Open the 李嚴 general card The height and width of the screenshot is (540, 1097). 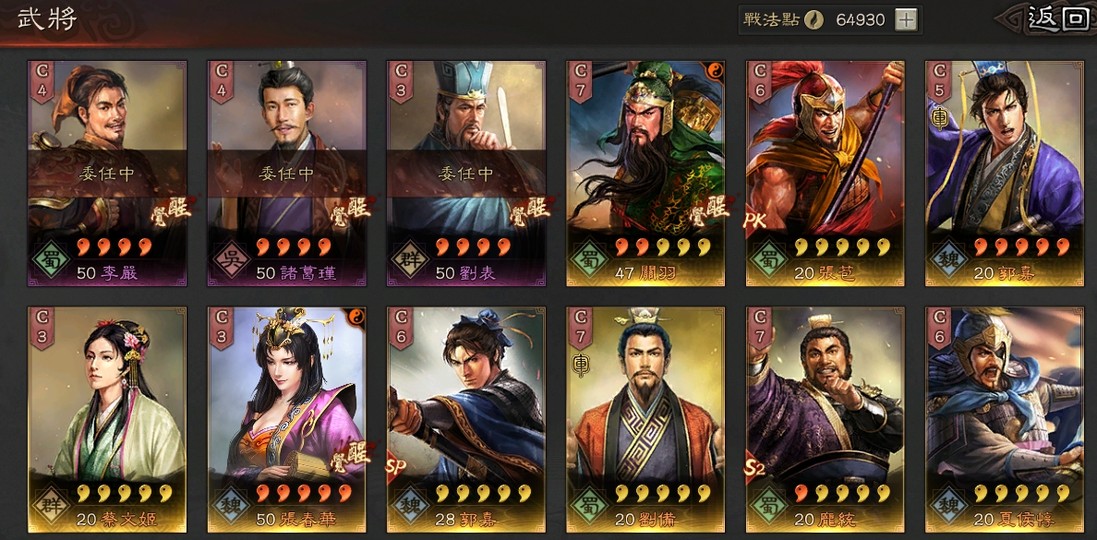(x=107, y=173)
